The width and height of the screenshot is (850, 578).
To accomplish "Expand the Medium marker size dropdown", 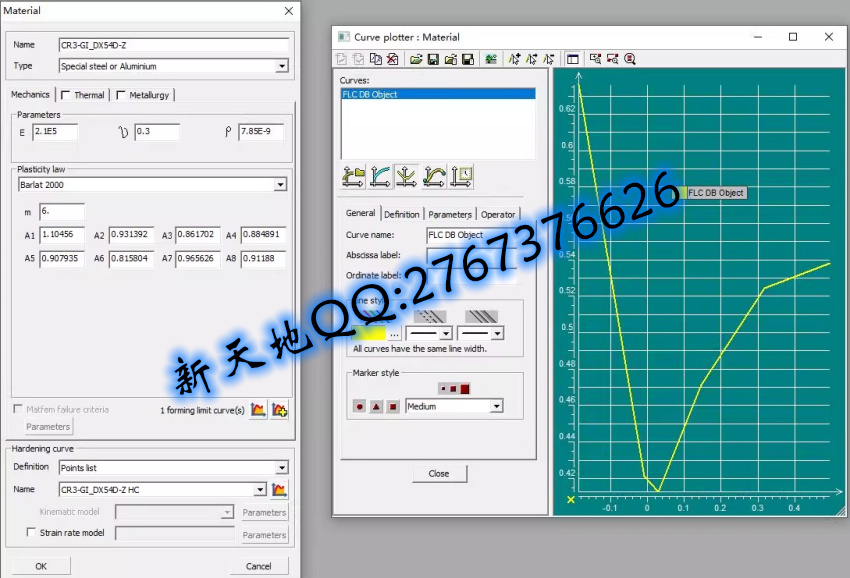I will pyautogui.click(x=495, y=407).
